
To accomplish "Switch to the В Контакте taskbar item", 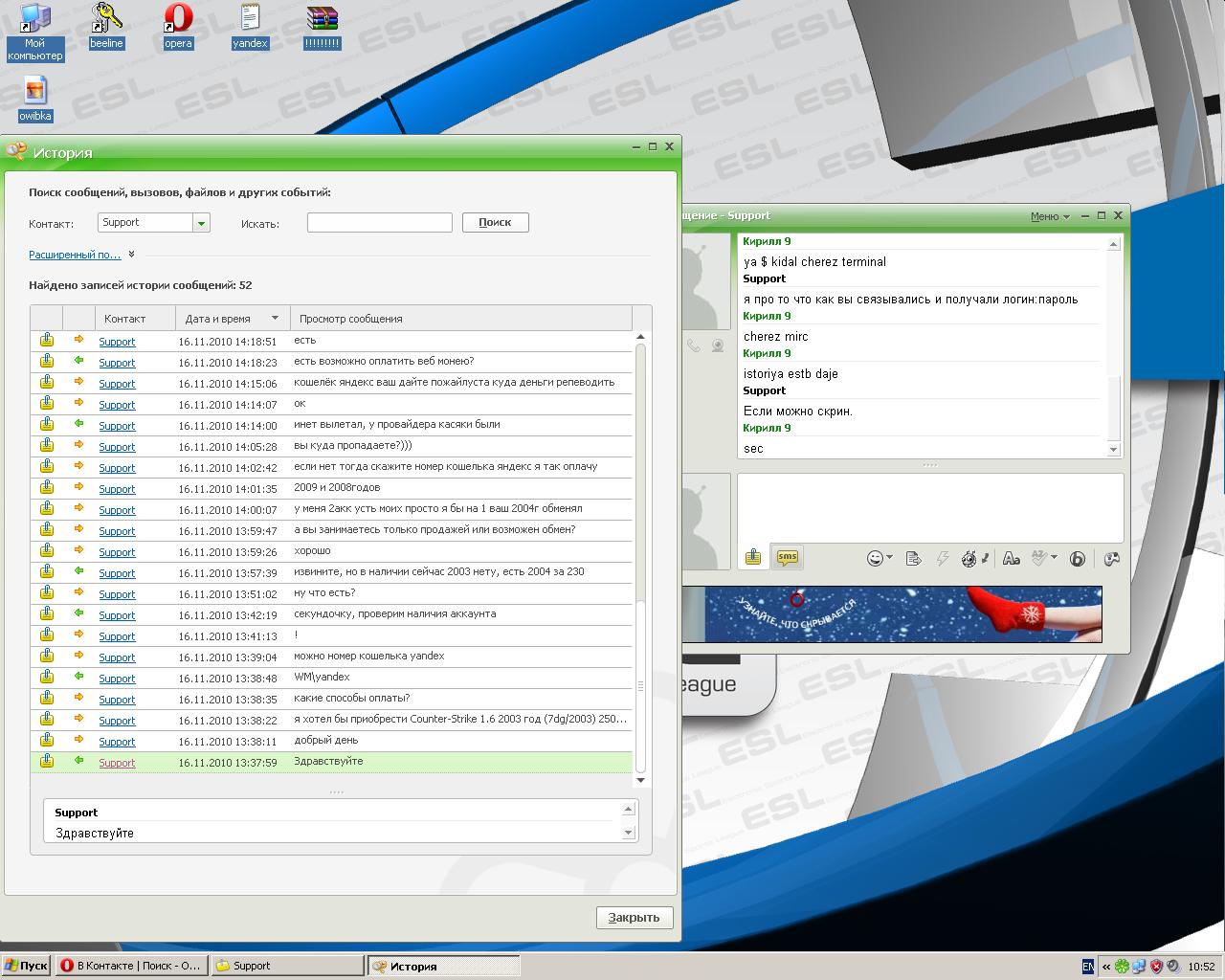I will coord(131,966).
